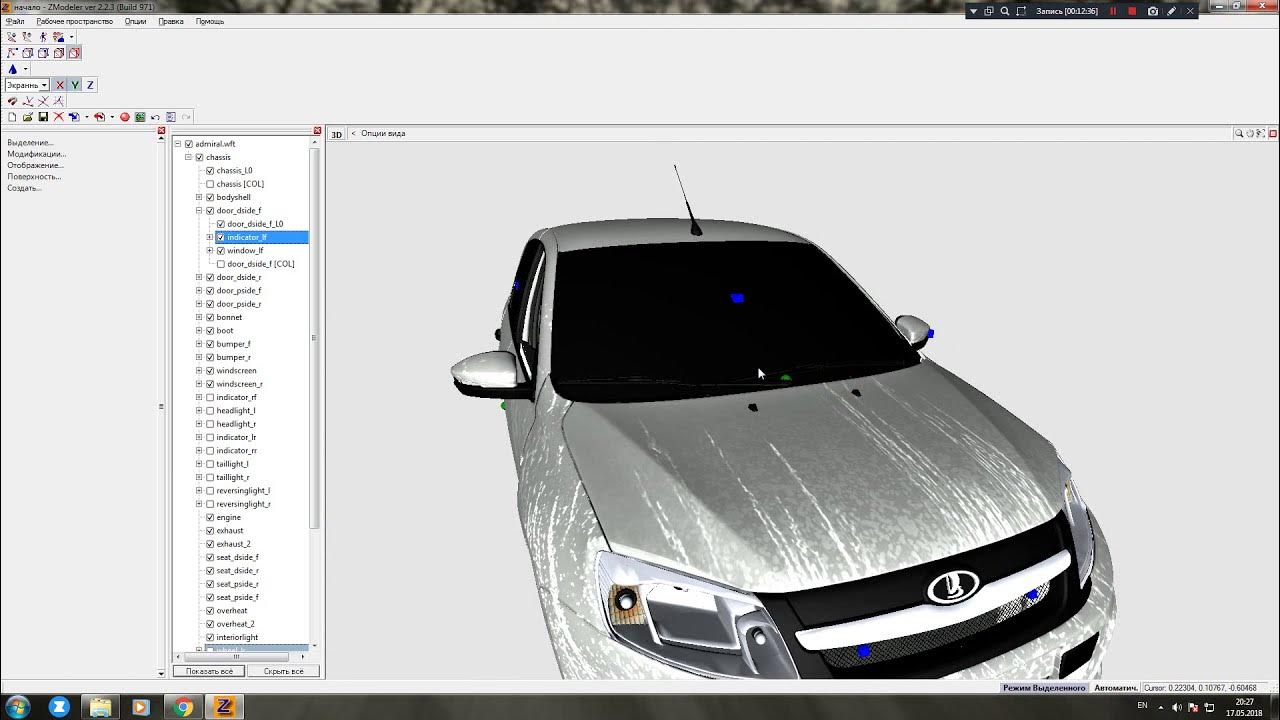Select the engine tree item
Viewport: 1280px width, 720px height.
229,517
